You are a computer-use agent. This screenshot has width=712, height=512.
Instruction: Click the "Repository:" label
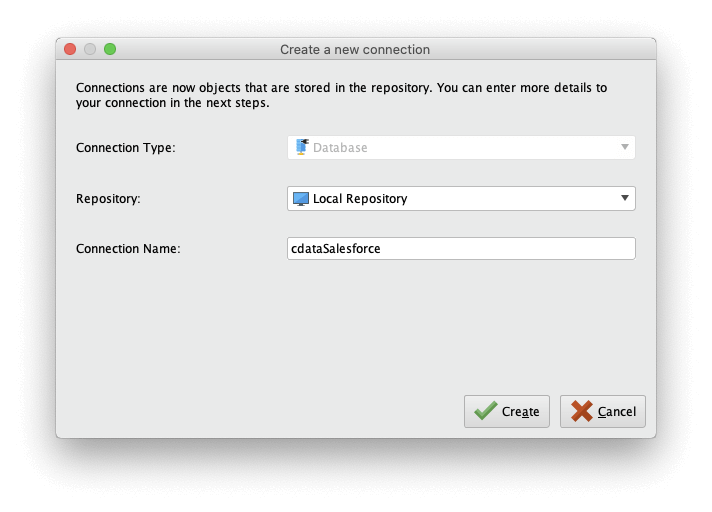pyautogui.click(x=108, y=199)
